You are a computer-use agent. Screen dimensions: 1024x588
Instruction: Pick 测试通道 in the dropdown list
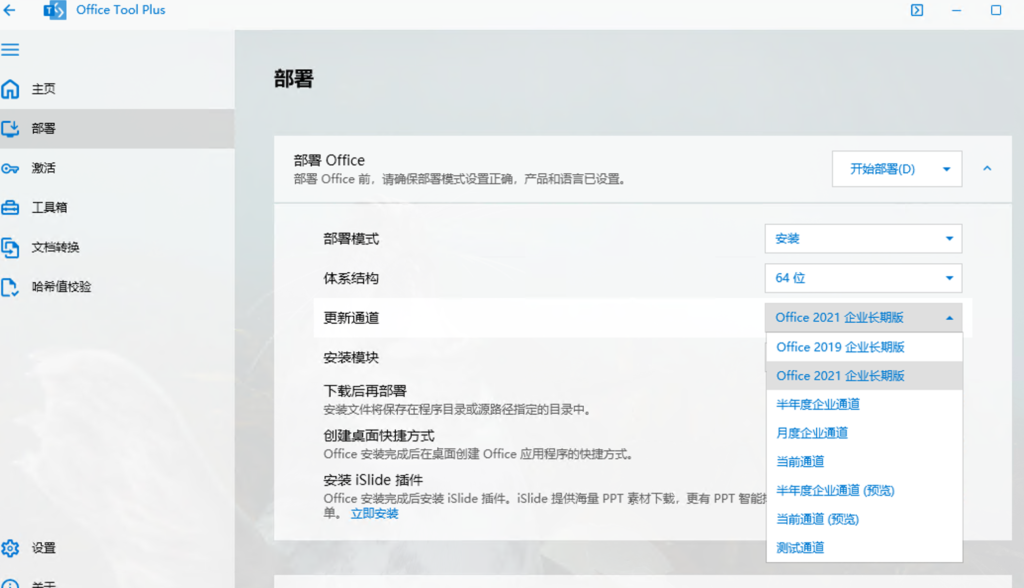pyautogui.click(x=800, y=548)
